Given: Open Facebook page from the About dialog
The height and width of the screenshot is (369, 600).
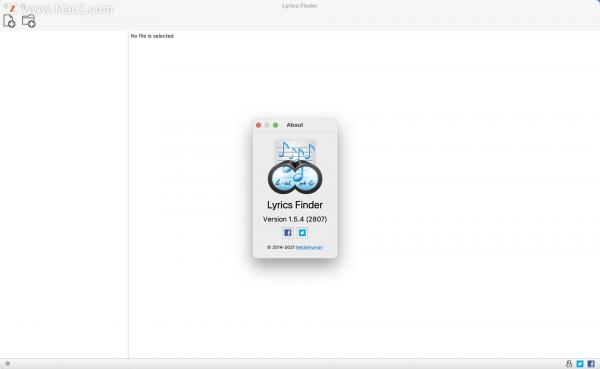Looking at the screenshot, I should tap(288, 232).
